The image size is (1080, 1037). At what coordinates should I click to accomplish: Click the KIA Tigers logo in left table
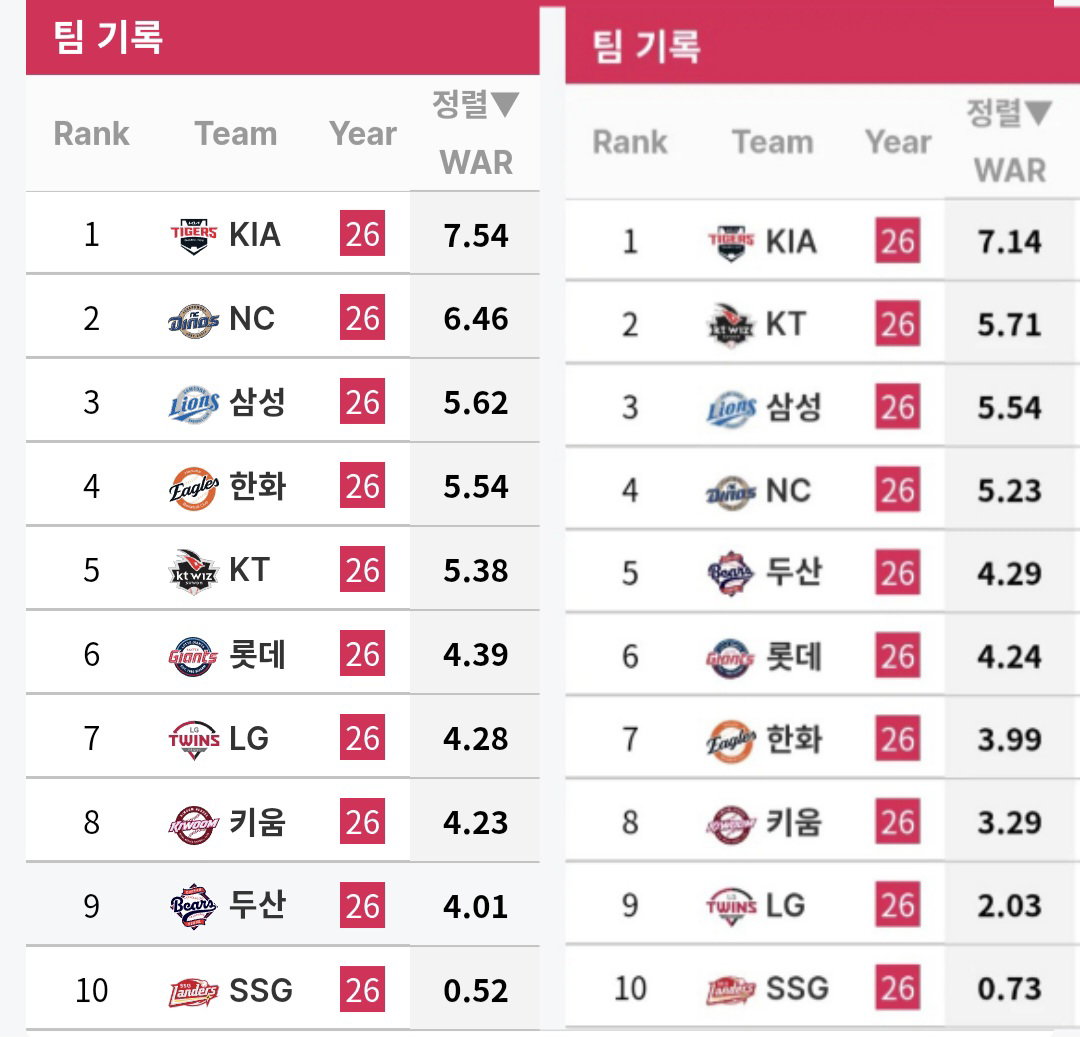pyautogui.click(x=194, y=235)
